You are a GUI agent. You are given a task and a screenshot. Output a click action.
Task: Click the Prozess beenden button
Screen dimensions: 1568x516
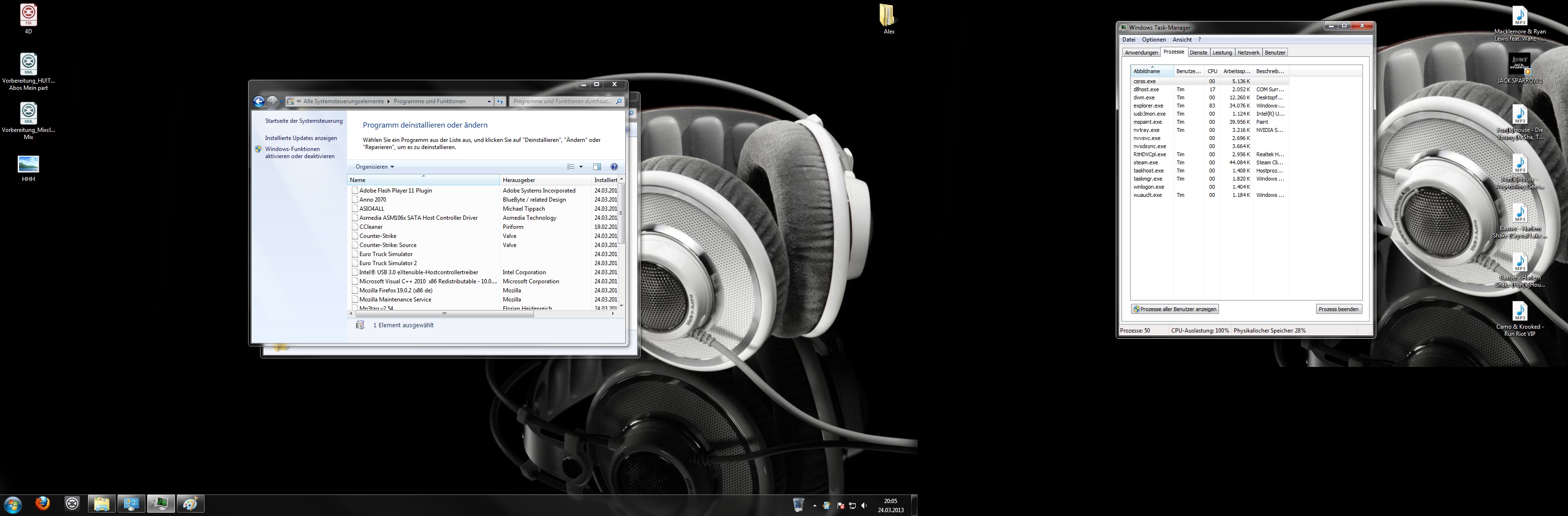[1338, 309]
